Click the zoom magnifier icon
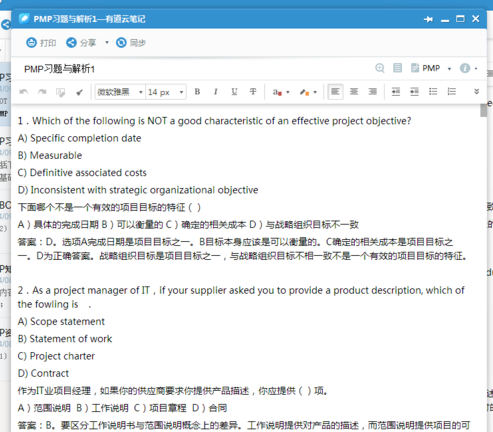Image resolution: width=493 pixels, height=432 pixels. click(380, 68)
